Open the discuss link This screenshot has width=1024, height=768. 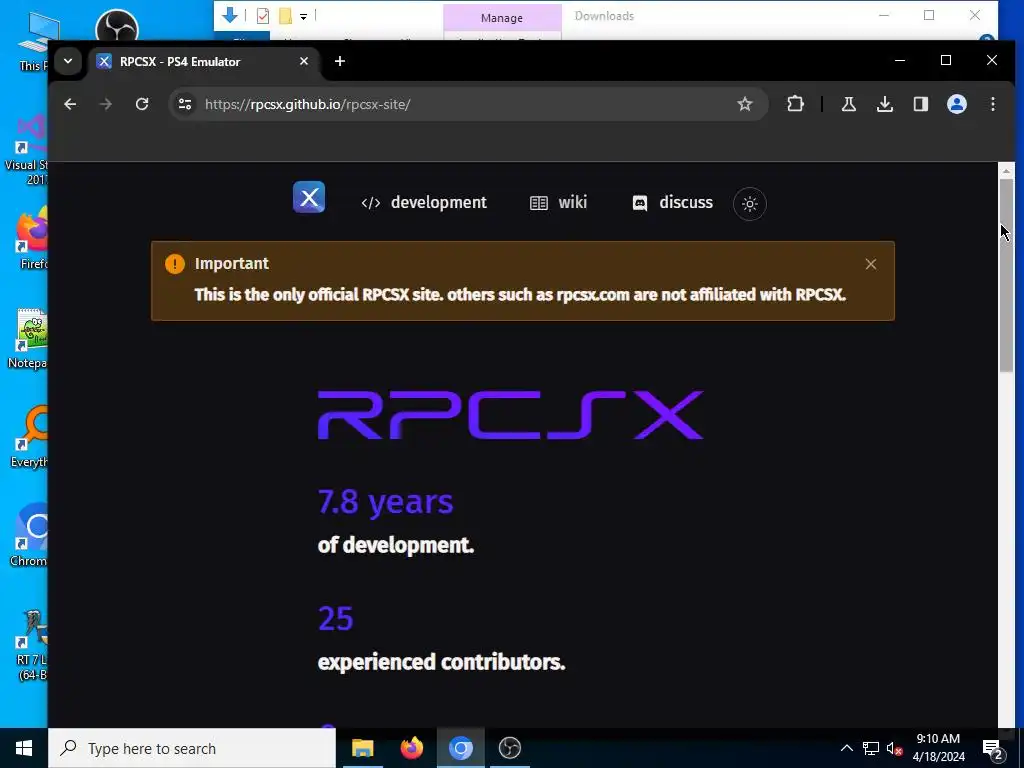[x=673, y=202]
